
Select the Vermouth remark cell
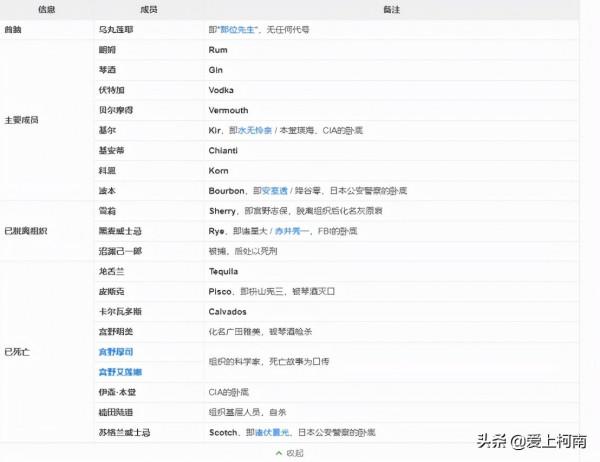click(391, 110)
